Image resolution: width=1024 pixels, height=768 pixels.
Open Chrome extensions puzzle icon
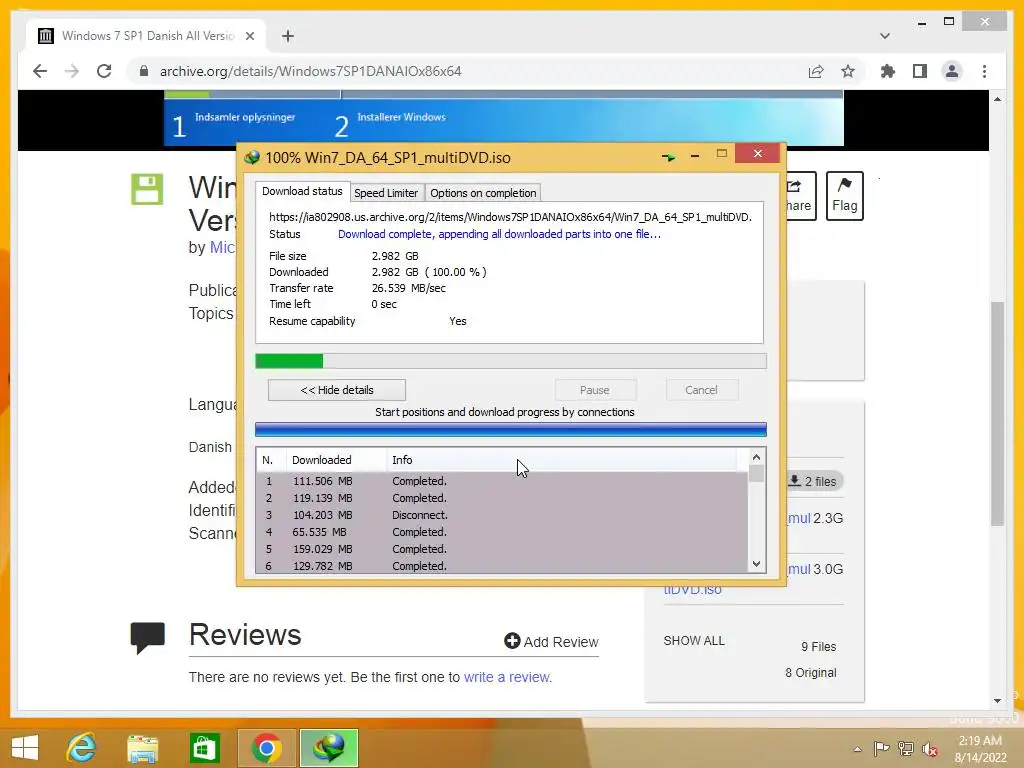pyautogui.click(x=888, y=71)
